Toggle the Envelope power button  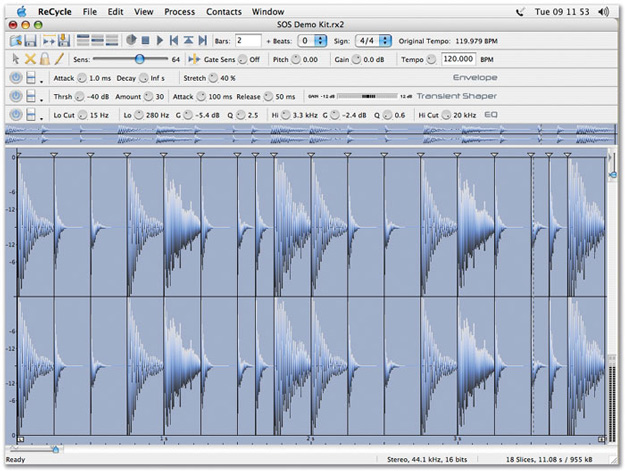[x=16, y=78]
